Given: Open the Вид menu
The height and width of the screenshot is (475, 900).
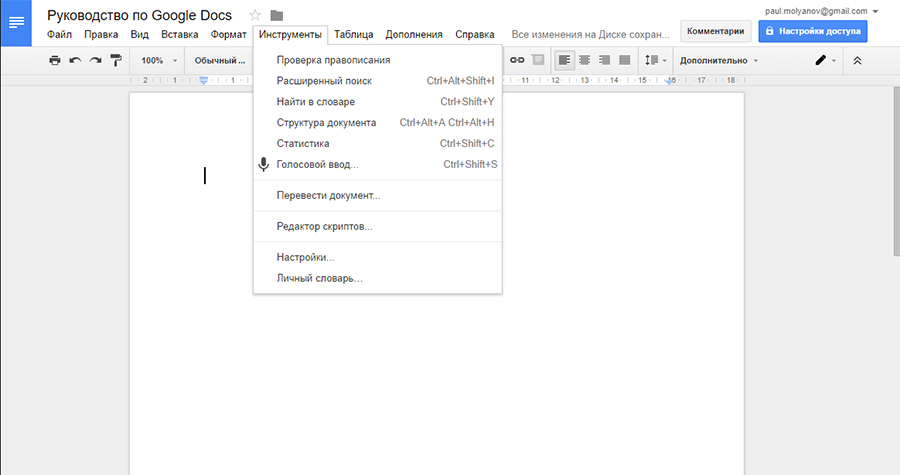Looking at the screenshot, I should [x=139, y=34].
